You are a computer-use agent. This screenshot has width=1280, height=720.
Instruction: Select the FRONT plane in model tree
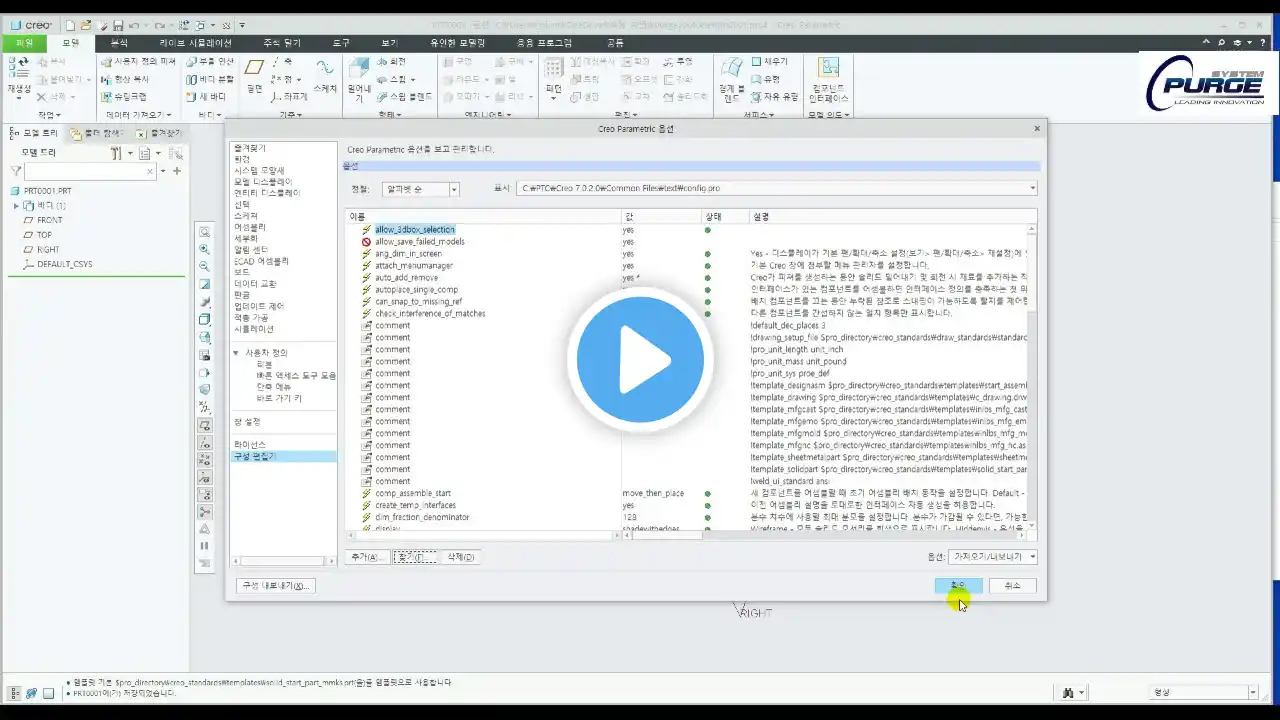click(49, 220)
